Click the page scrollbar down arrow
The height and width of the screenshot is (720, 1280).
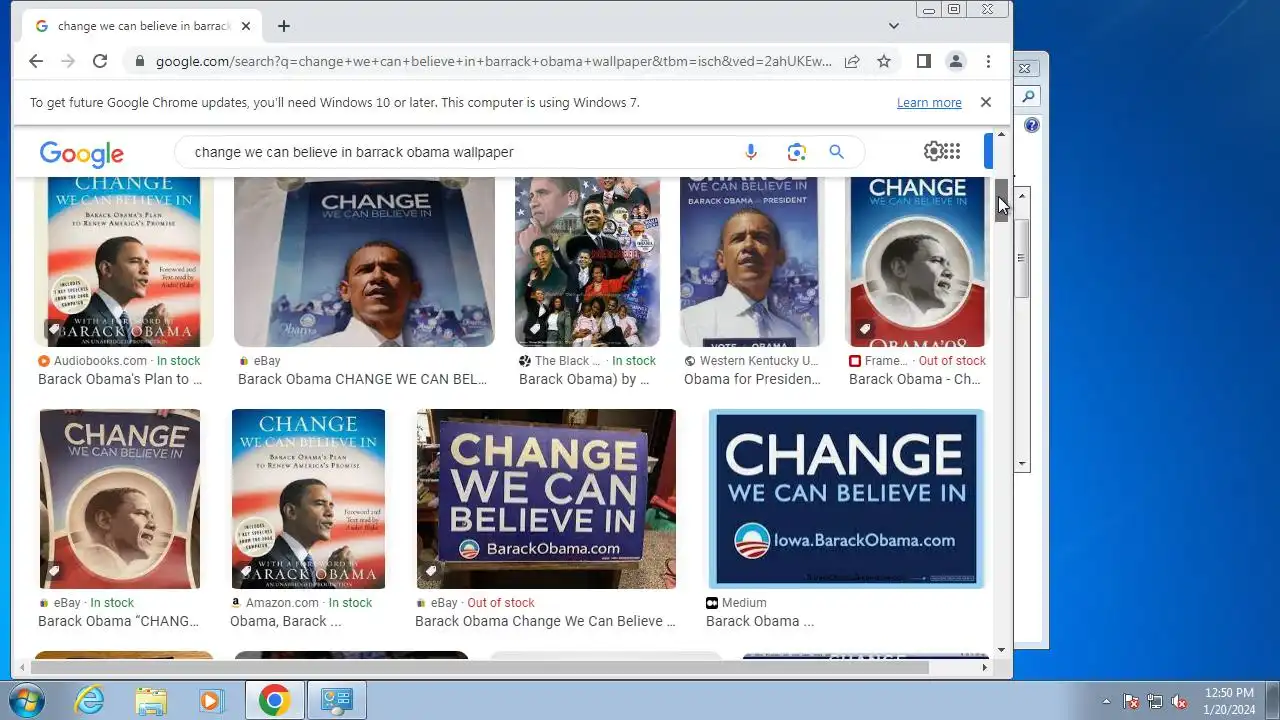point(1001,650)
